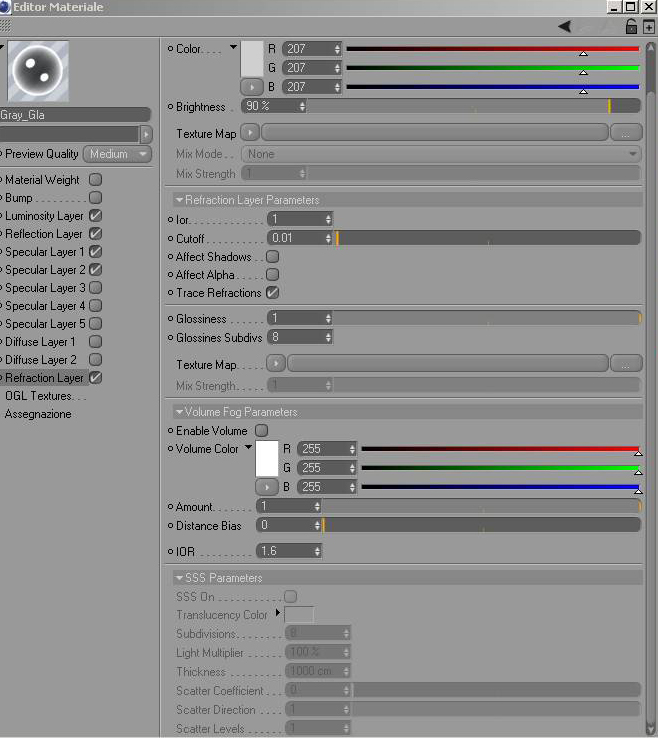Click the Color G value stepper
This screenshot has width=658, height=738.
(337, 68)
